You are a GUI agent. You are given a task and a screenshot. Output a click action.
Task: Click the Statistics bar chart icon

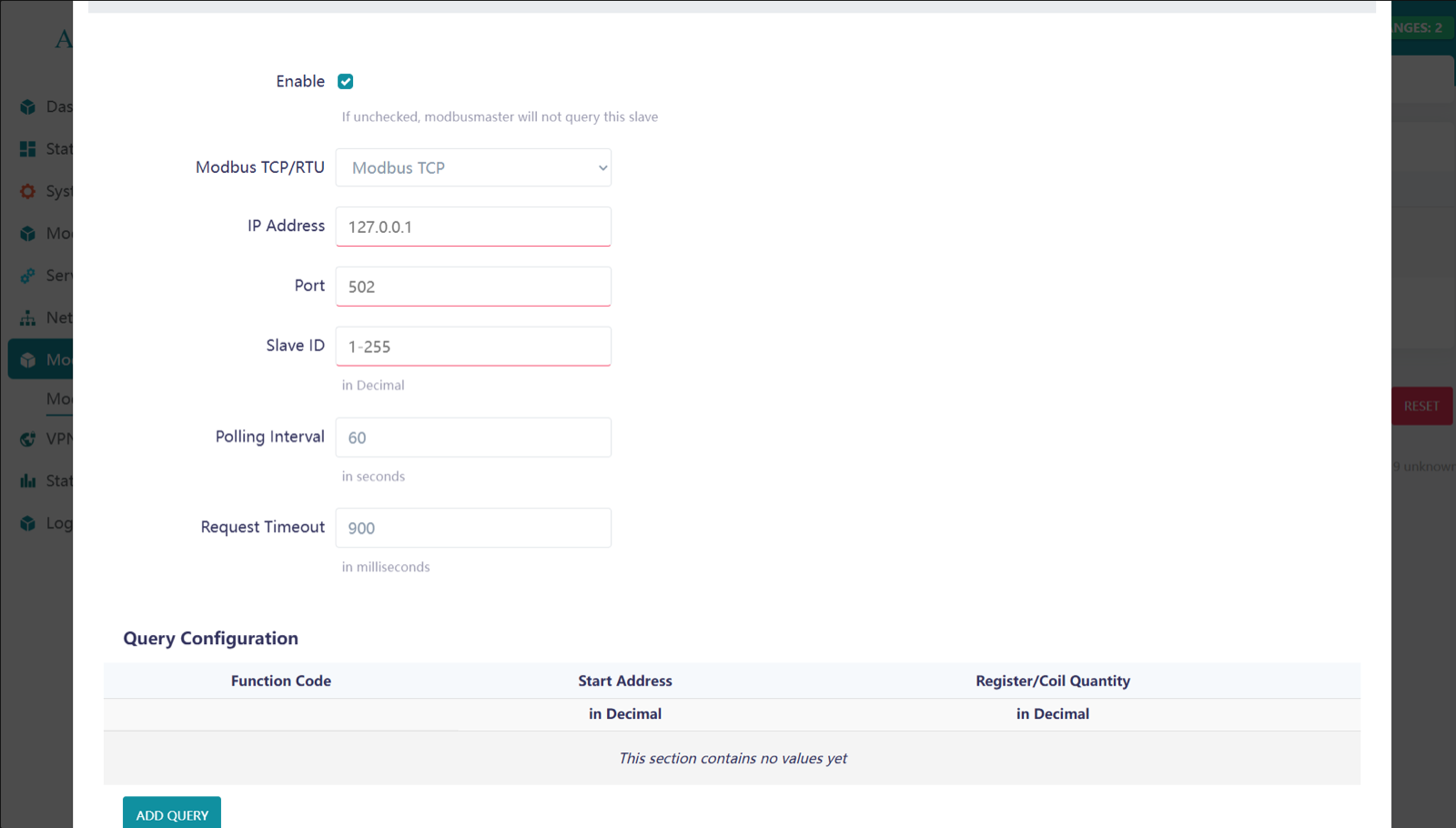tap(28, 480)
